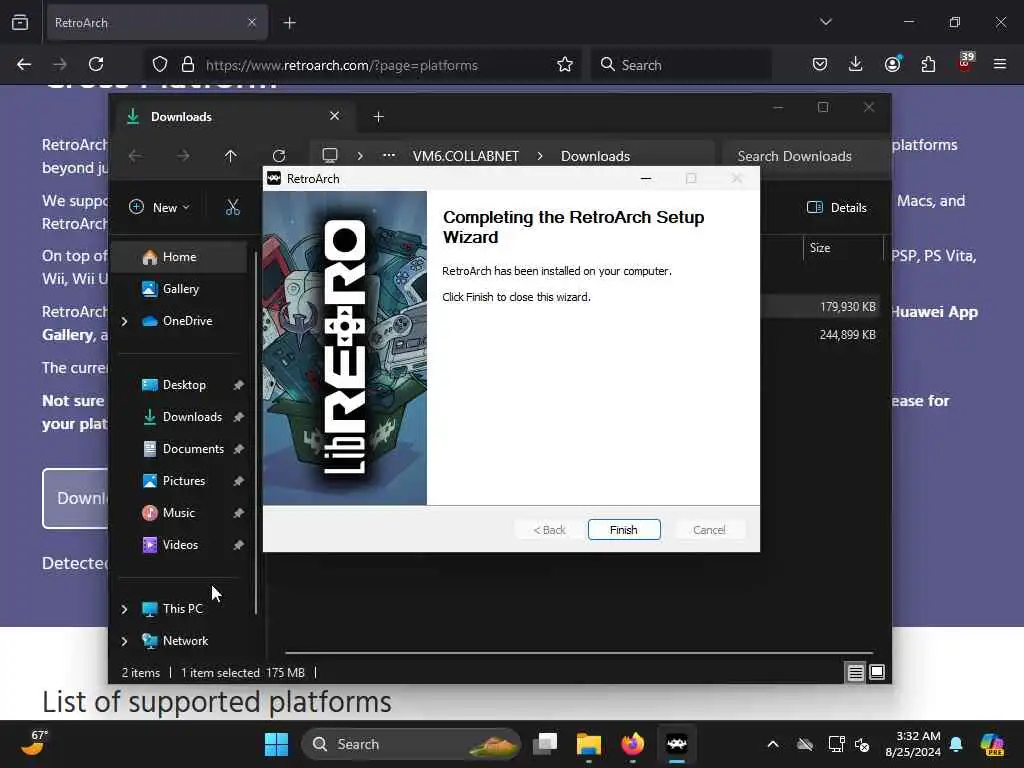Viewport: 1024px width, 768px height.
Task: Open Desktop quick access folder
Action: [184, 385]
